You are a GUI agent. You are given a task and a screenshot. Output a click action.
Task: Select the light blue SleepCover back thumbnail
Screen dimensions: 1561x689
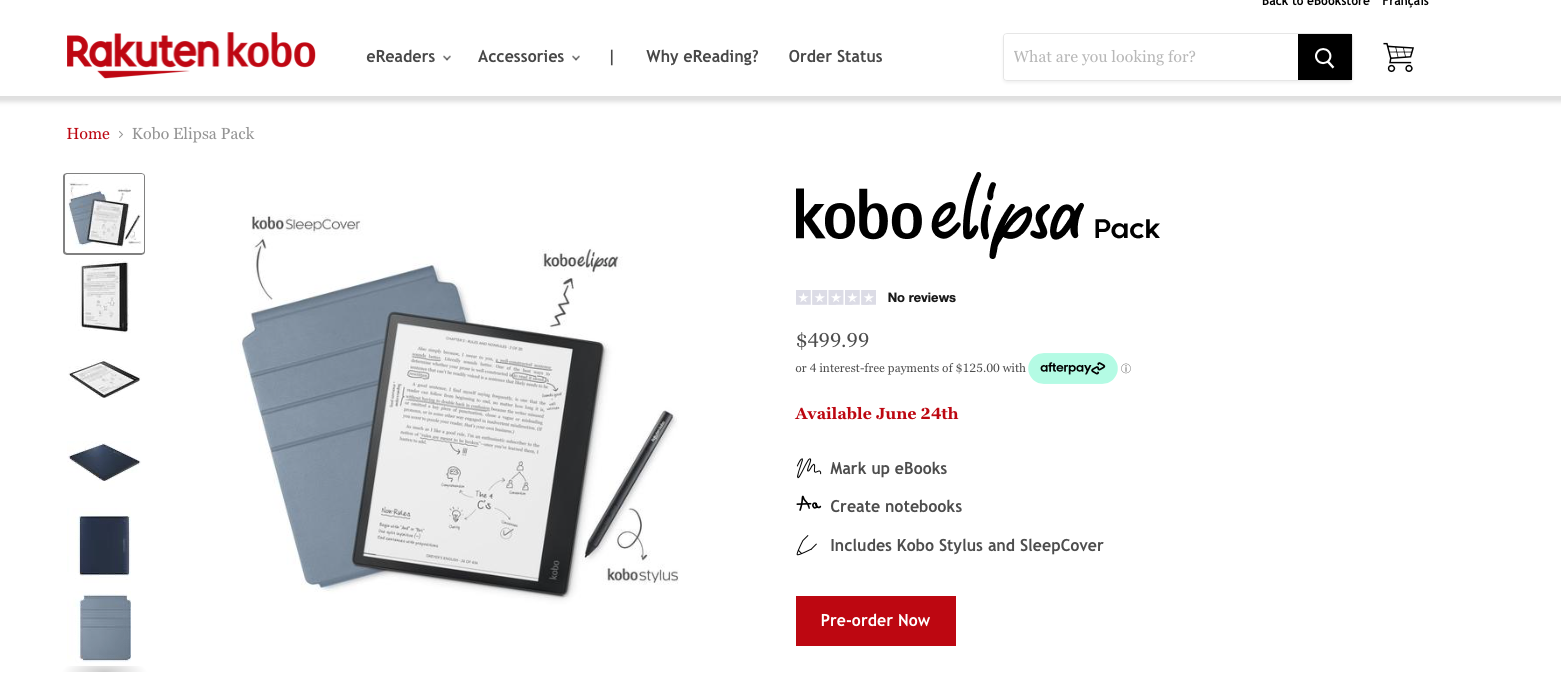tap(104, 627)
